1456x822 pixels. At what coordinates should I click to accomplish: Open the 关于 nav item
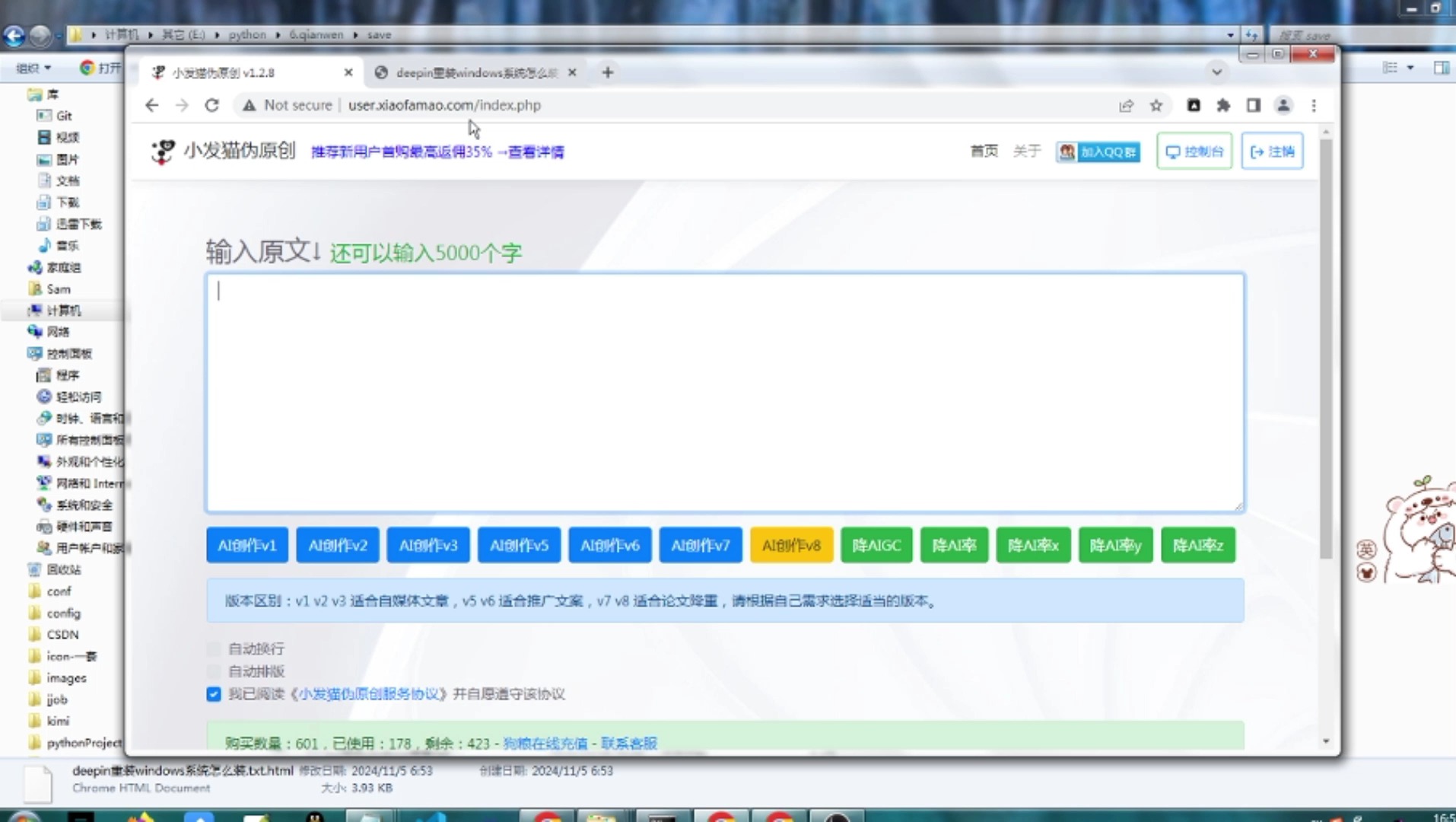[1026, 151]
